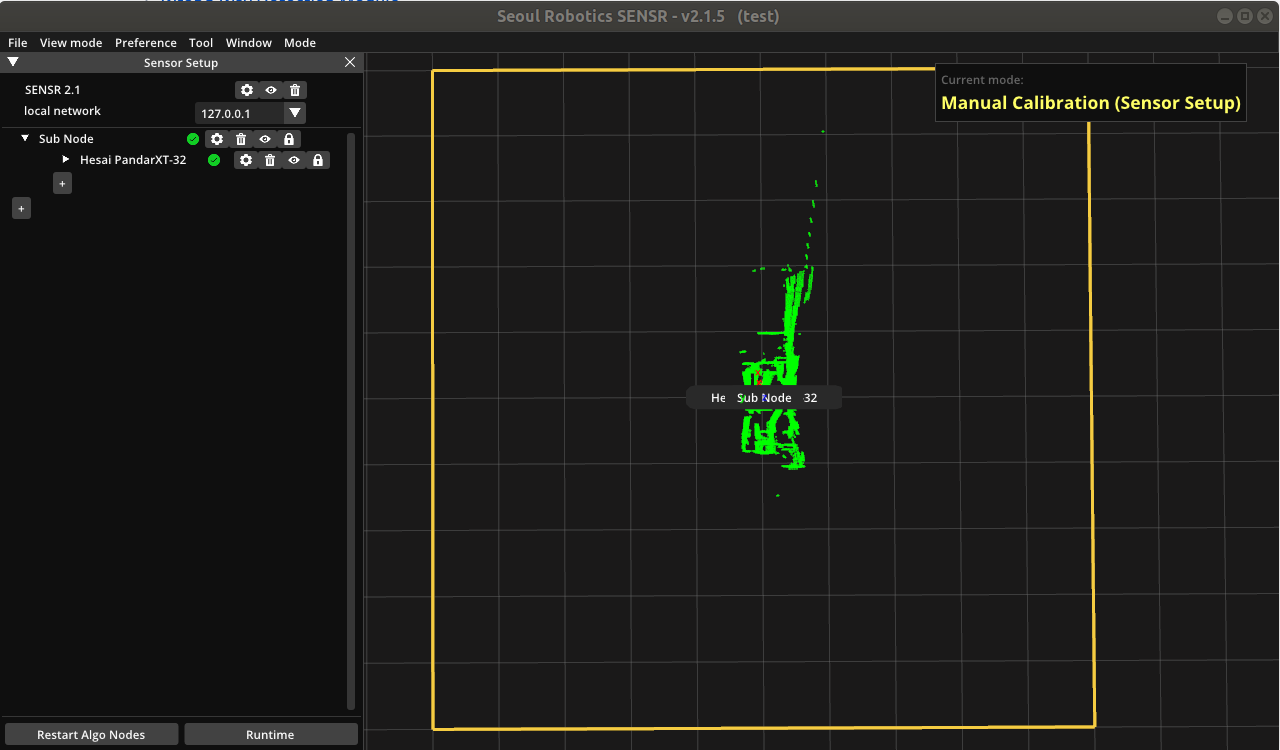Screen dimensions: 1280x750
Task: Toggle Sub Node visibility eye icon
Action: [x=265, y=139]
